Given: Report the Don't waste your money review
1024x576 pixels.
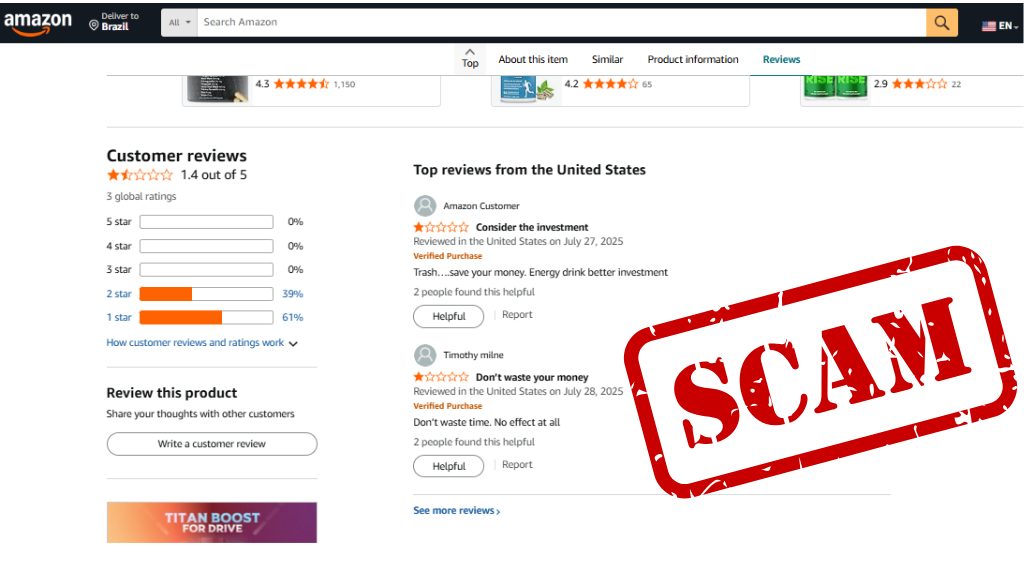Looking at the screenshot, I should click(x=517, y=465).
